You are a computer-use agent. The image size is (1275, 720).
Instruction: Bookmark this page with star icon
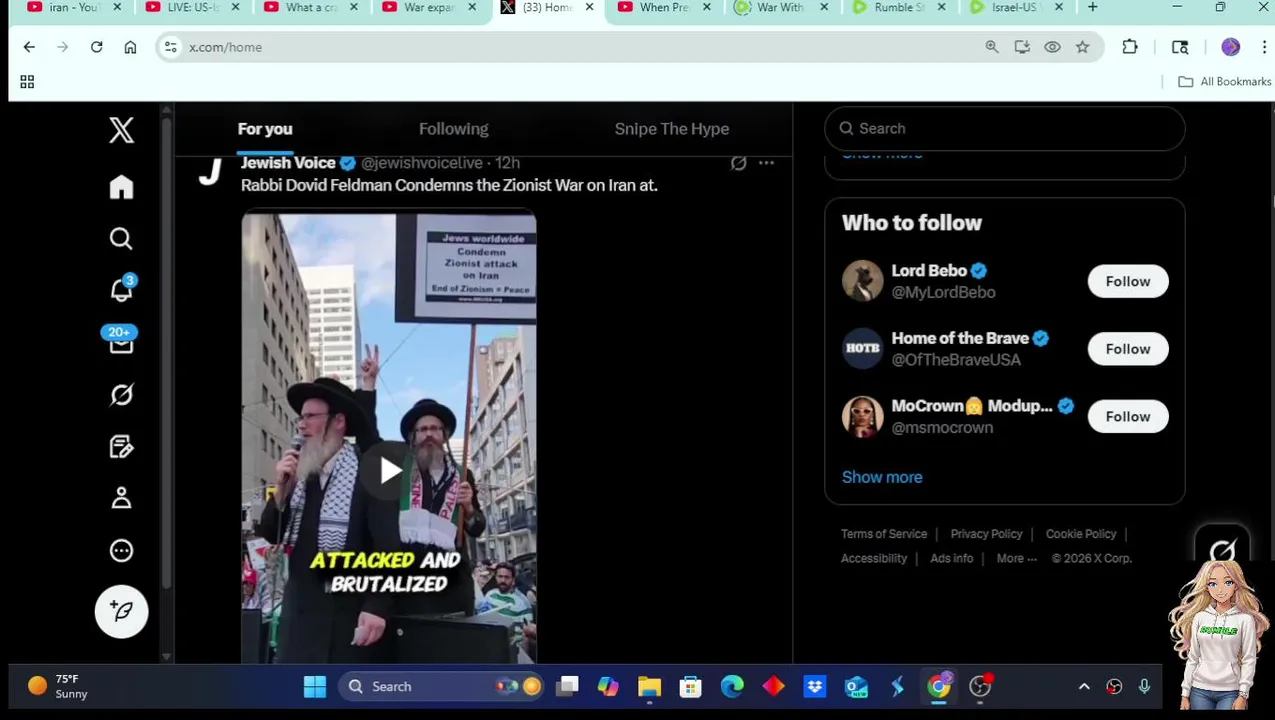[1082, 47]
